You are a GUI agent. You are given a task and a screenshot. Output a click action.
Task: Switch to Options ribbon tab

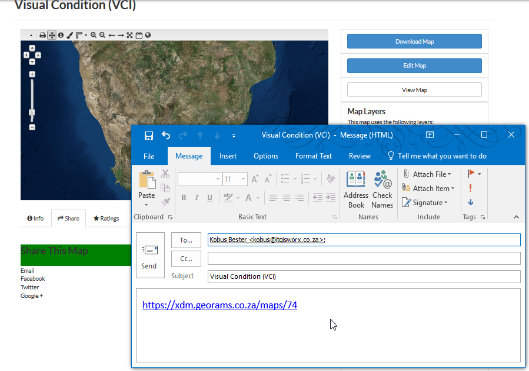tap(266, 156)
